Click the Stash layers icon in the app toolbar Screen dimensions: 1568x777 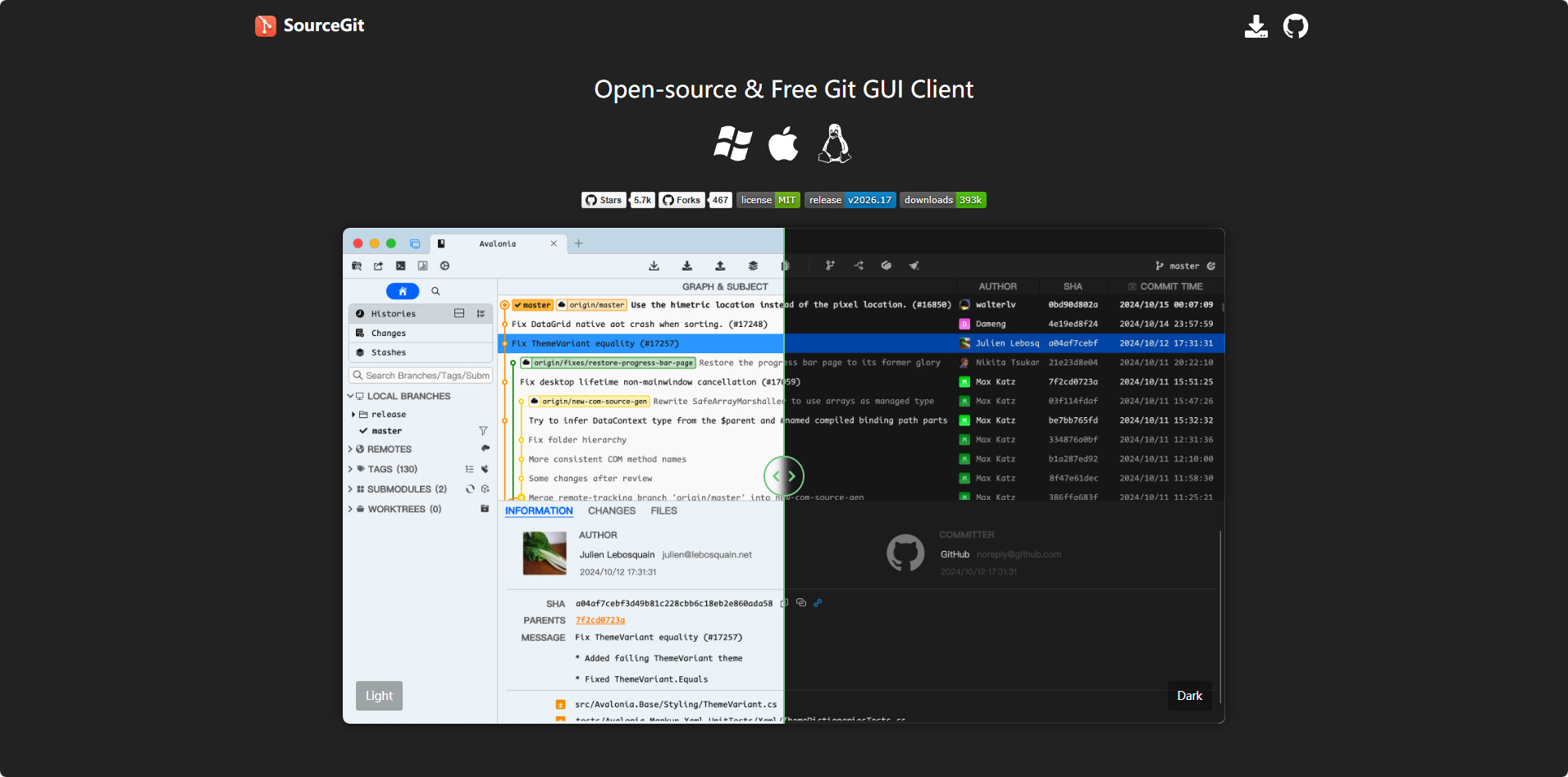(x=753, y=266)
